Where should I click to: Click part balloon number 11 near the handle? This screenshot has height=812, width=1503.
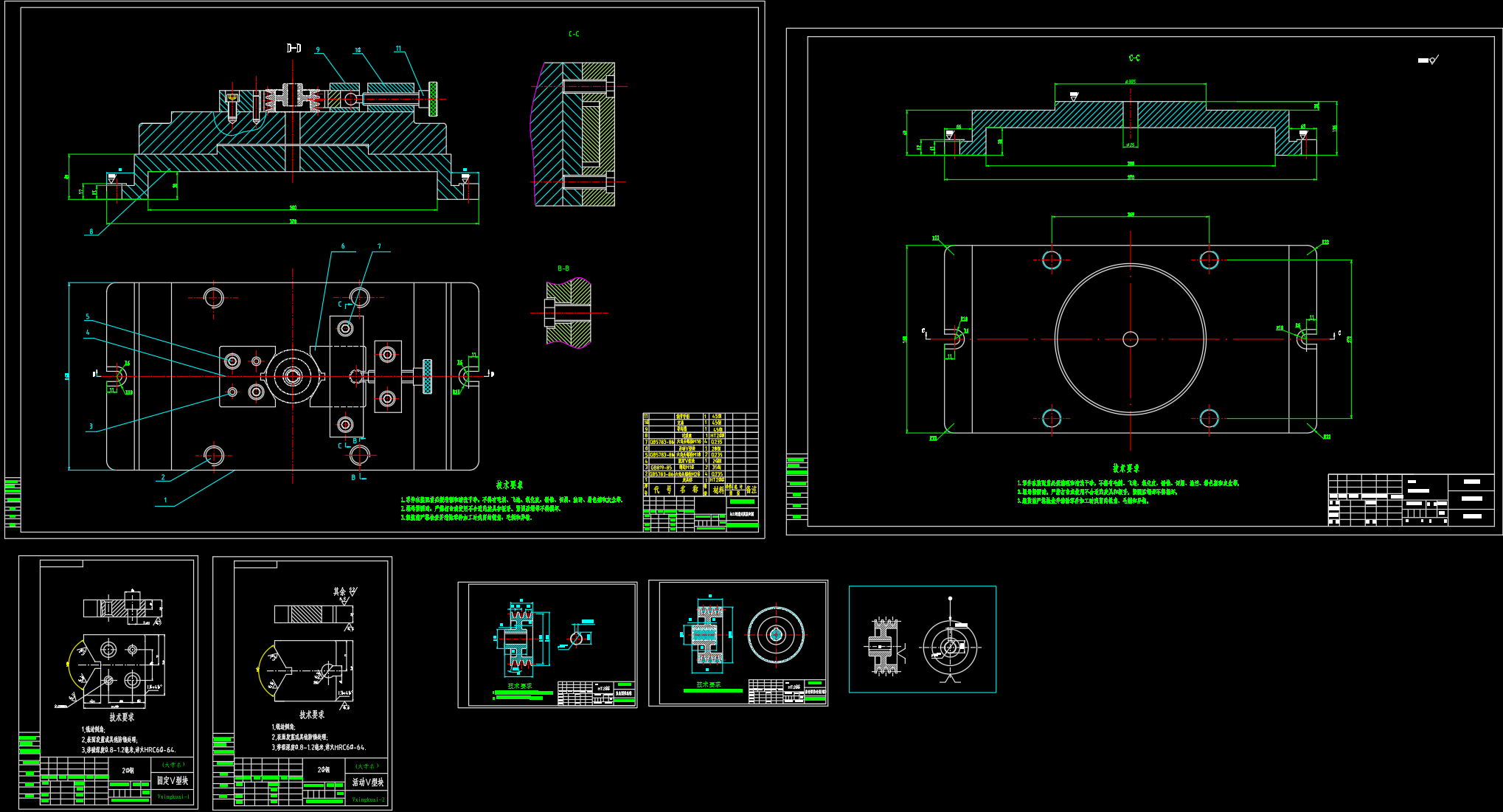pos(399,49)
